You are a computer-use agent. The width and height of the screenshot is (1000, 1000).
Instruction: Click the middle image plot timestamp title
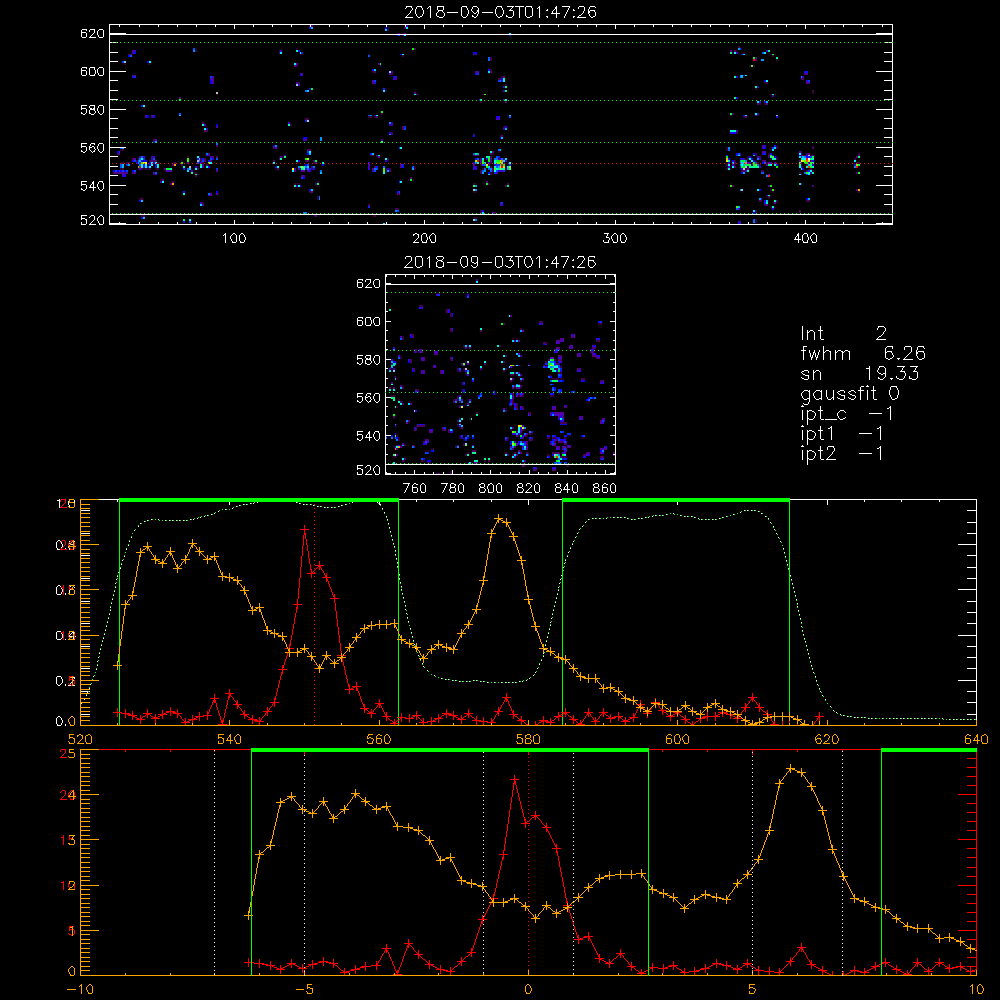tap(500, 262)
